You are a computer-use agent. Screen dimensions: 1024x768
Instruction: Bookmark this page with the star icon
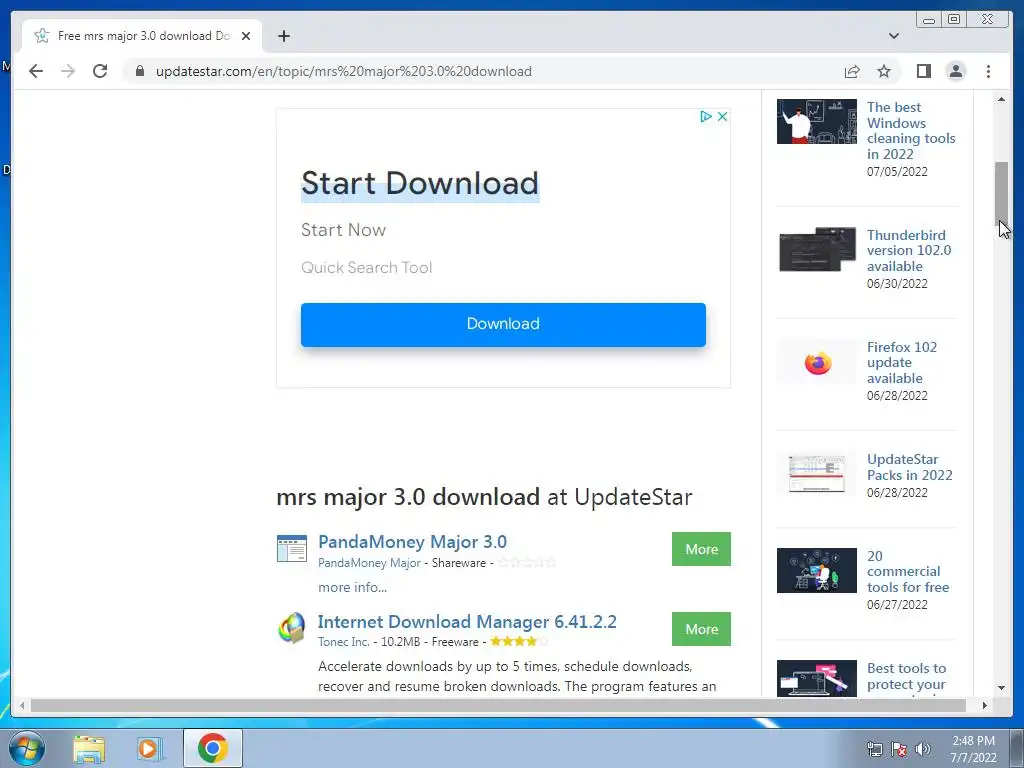[884, 71]
